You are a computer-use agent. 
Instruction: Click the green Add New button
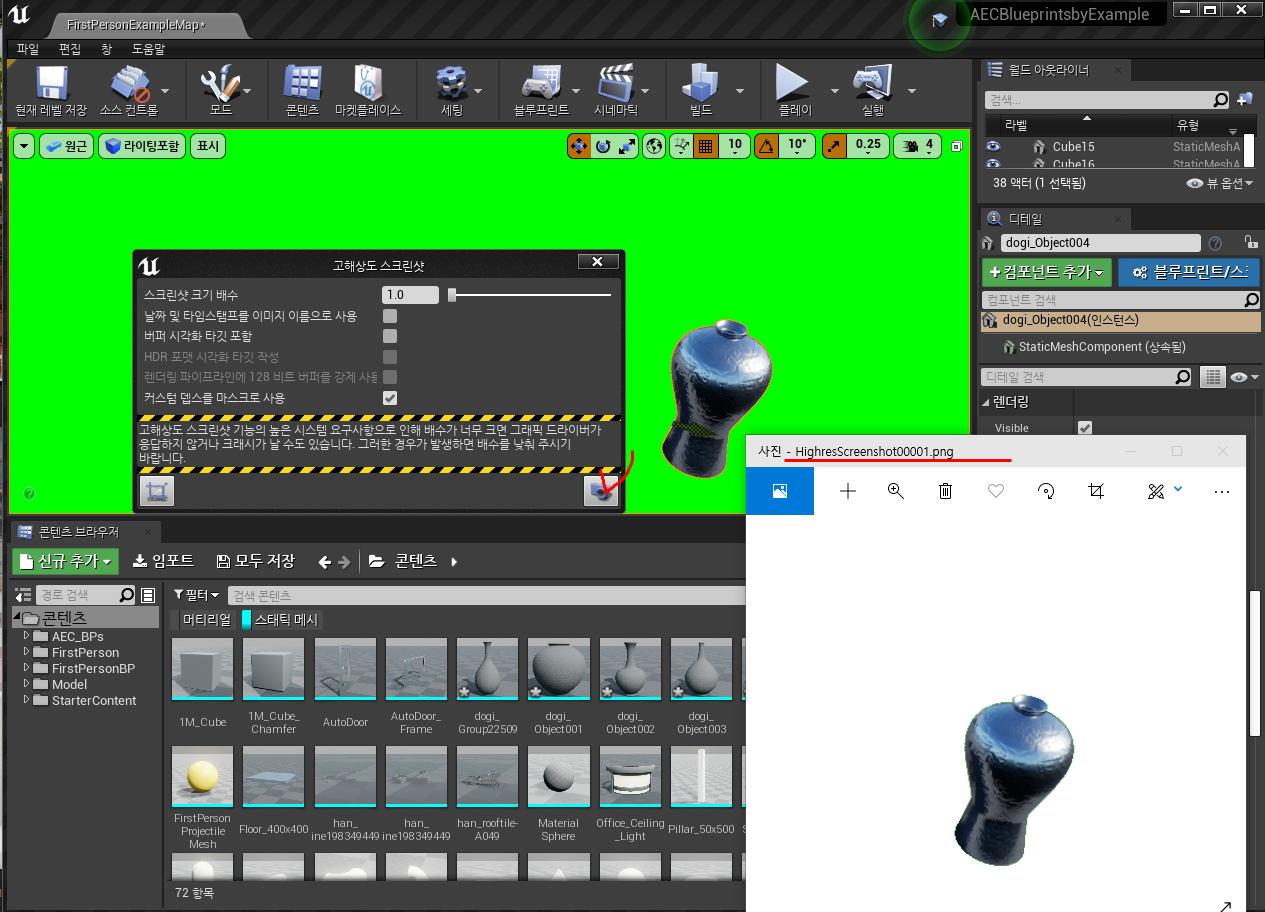pos(66,561)
